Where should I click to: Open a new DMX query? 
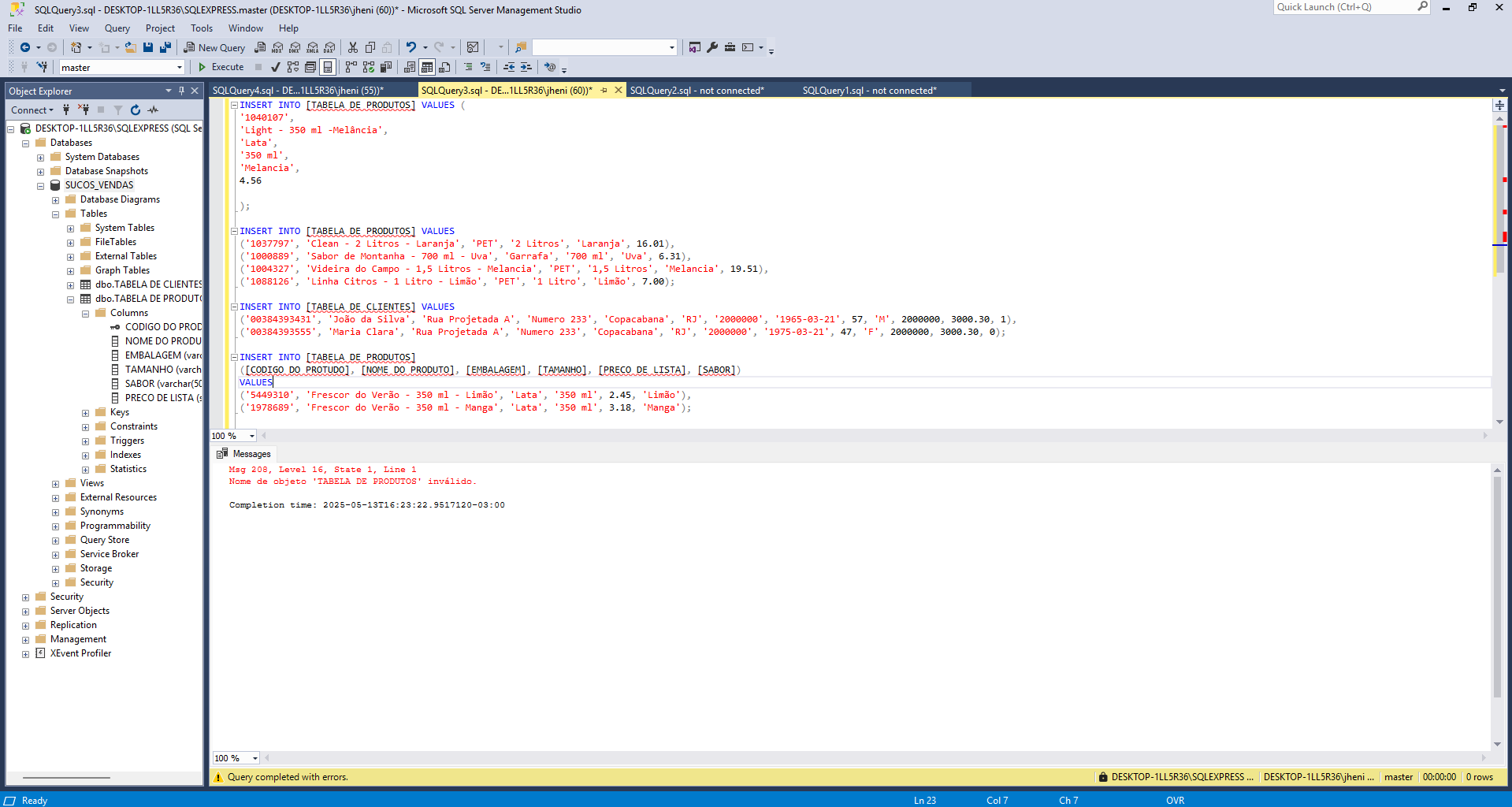[x=295, y=47]
